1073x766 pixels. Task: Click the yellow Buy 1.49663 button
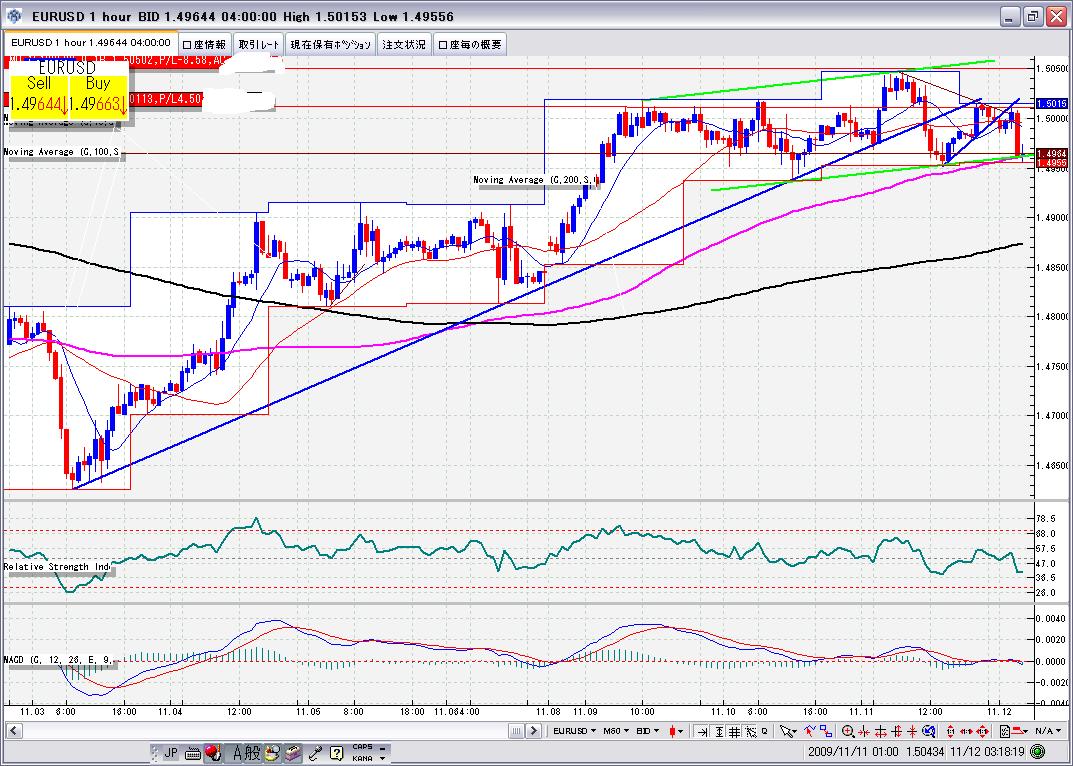coord(98,95)
